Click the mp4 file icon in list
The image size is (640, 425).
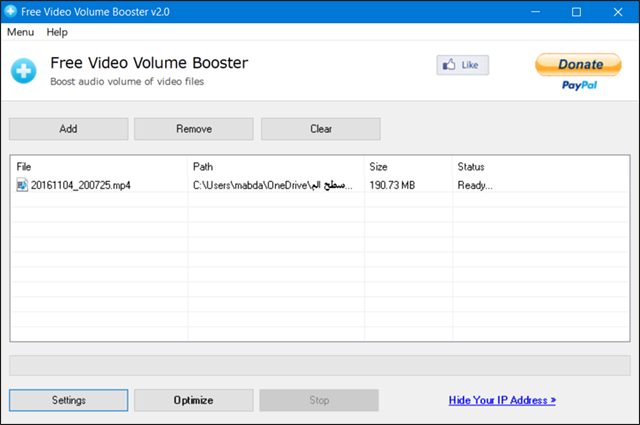click(x=22, y=185)
